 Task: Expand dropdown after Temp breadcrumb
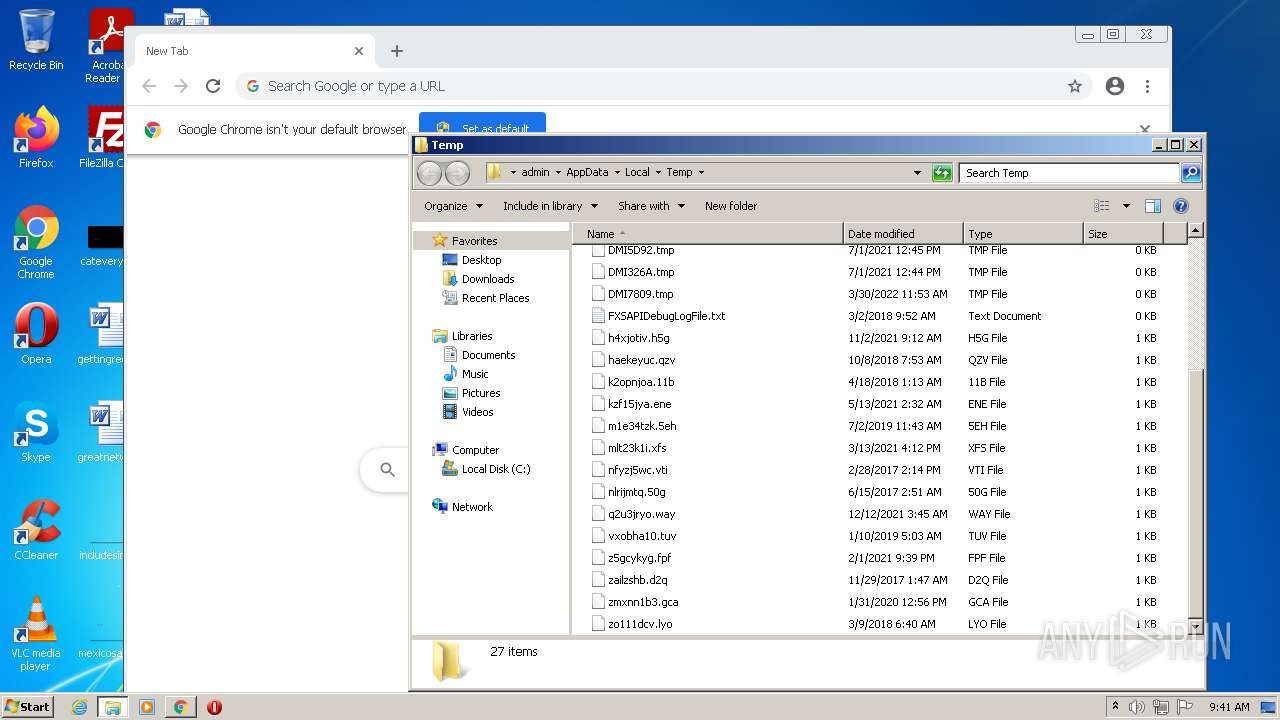(x=701, y=173)
